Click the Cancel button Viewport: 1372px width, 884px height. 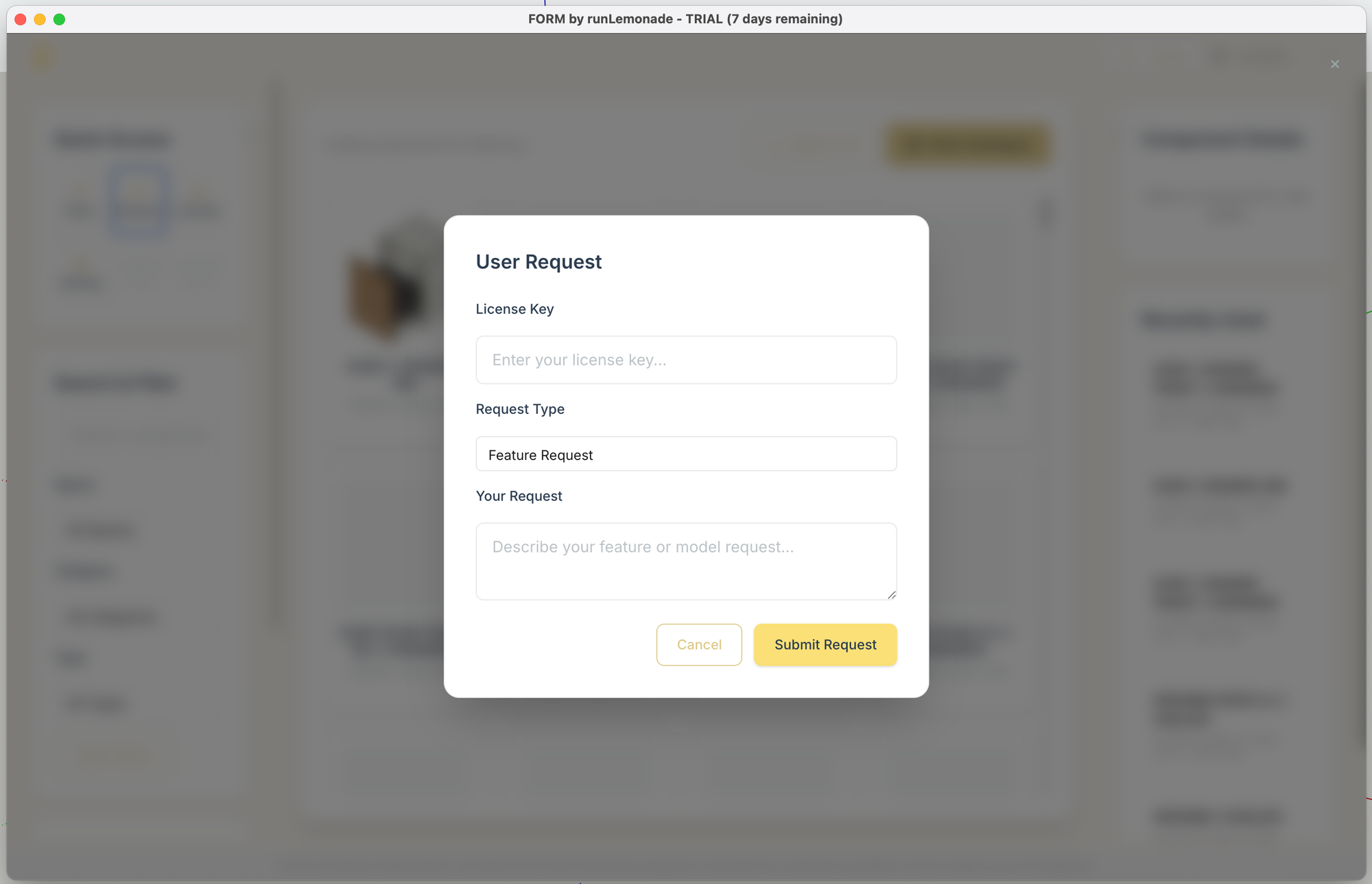pos(699,644)
